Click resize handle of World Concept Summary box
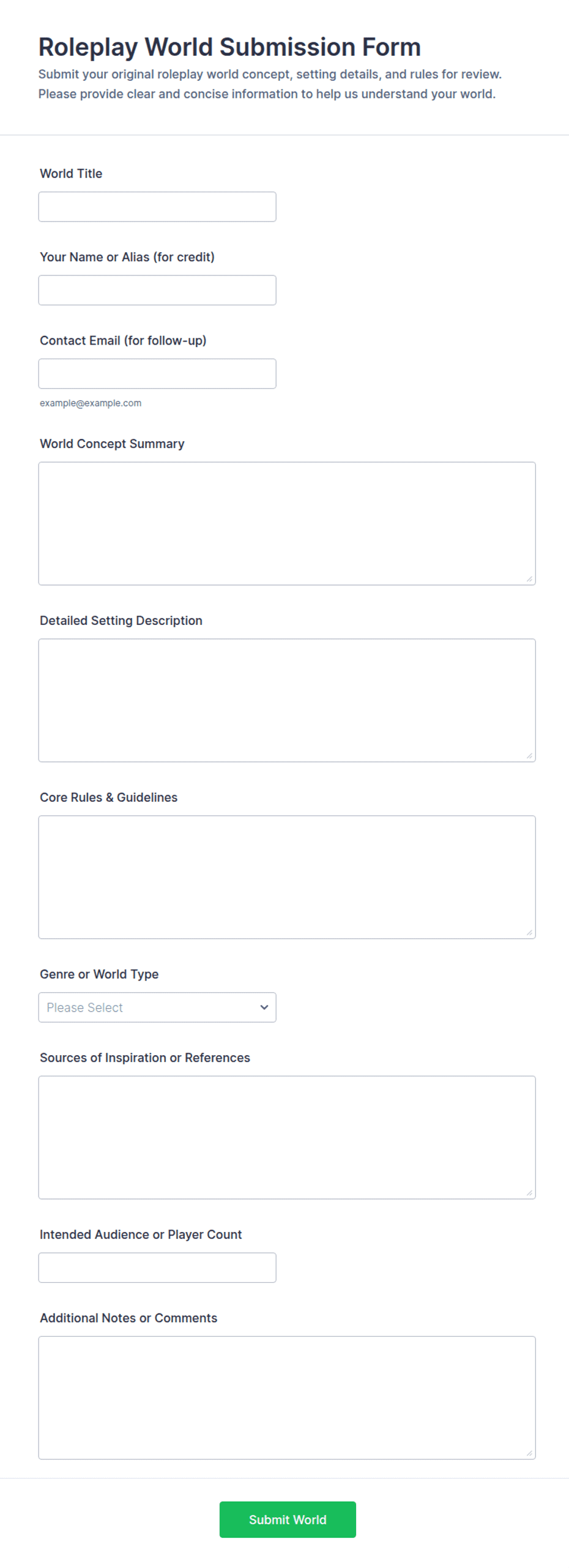 [529, 579]
